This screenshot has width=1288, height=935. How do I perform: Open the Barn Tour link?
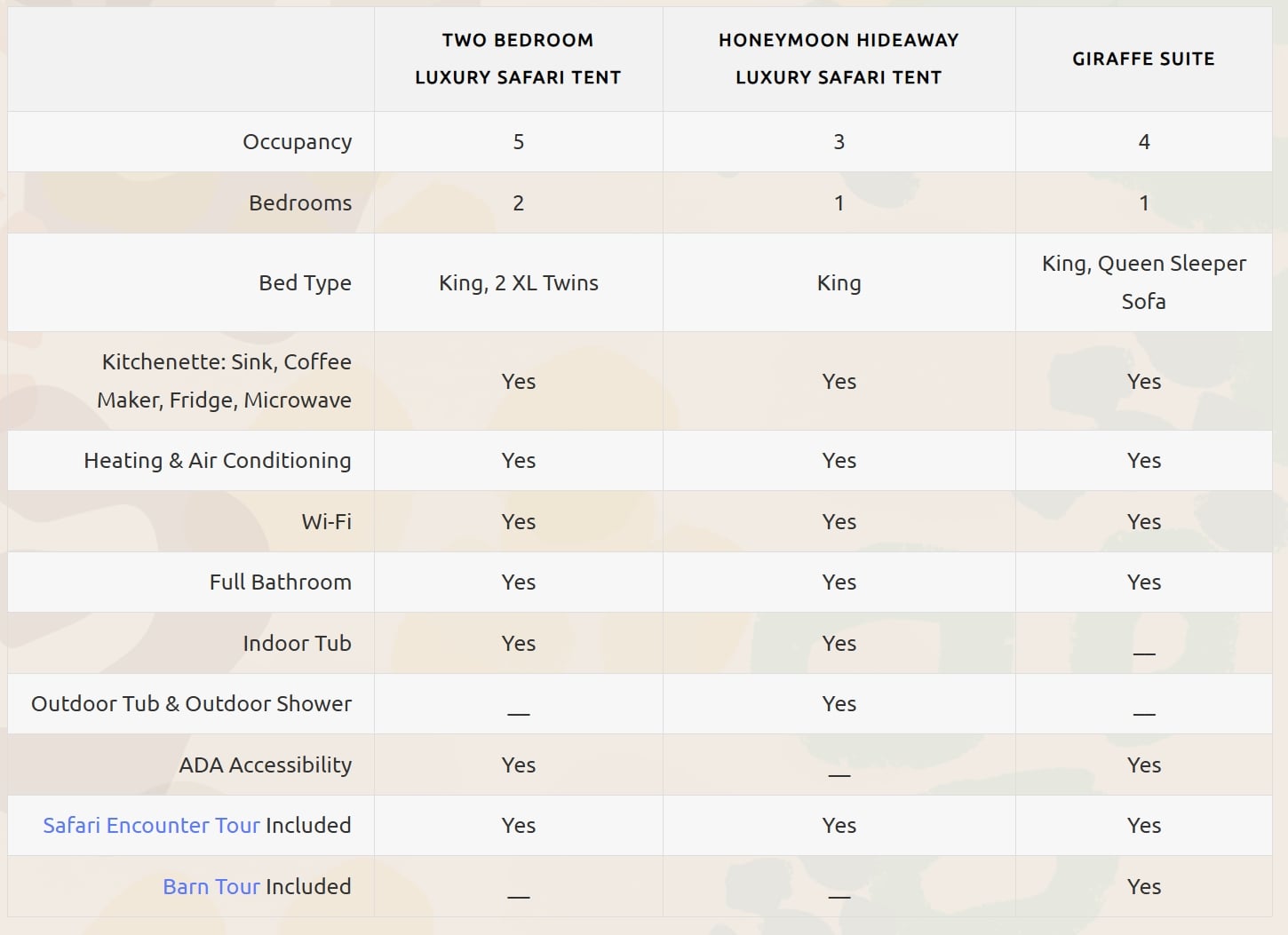point(211,886)
